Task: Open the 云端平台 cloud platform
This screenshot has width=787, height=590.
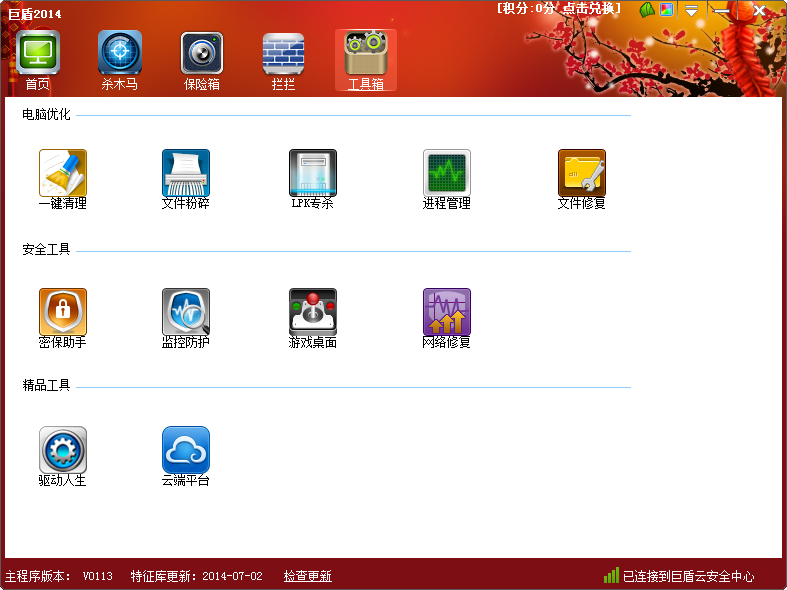Action: point(186,457)
